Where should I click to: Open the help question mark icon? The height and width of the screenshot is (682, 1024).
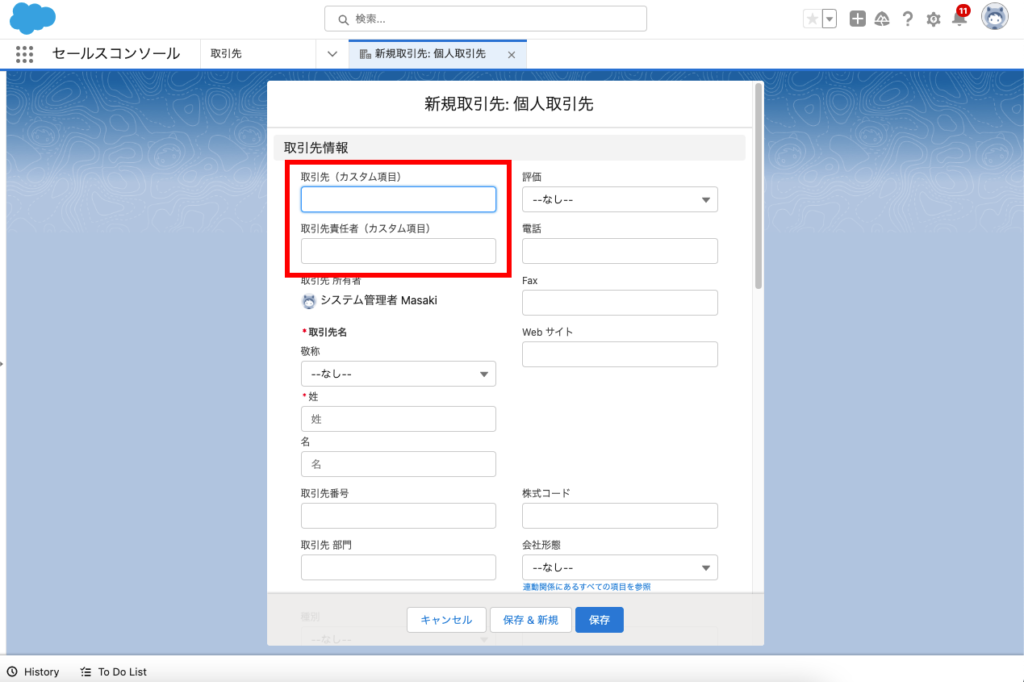coord(907,19)
